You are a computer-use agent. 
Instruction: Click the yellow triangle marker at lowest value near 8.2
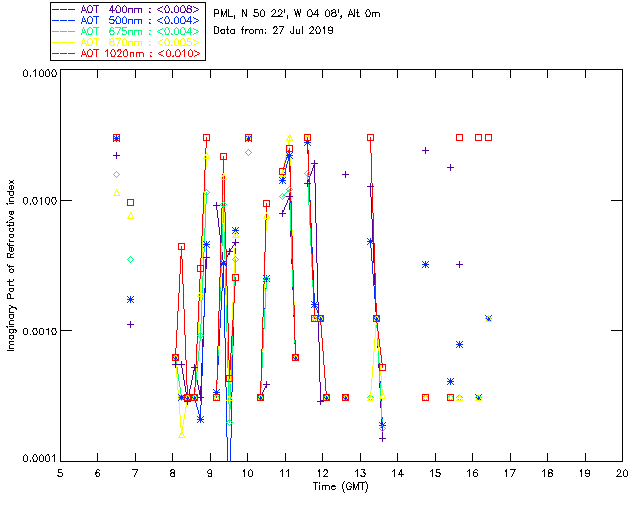coord(182,435)
